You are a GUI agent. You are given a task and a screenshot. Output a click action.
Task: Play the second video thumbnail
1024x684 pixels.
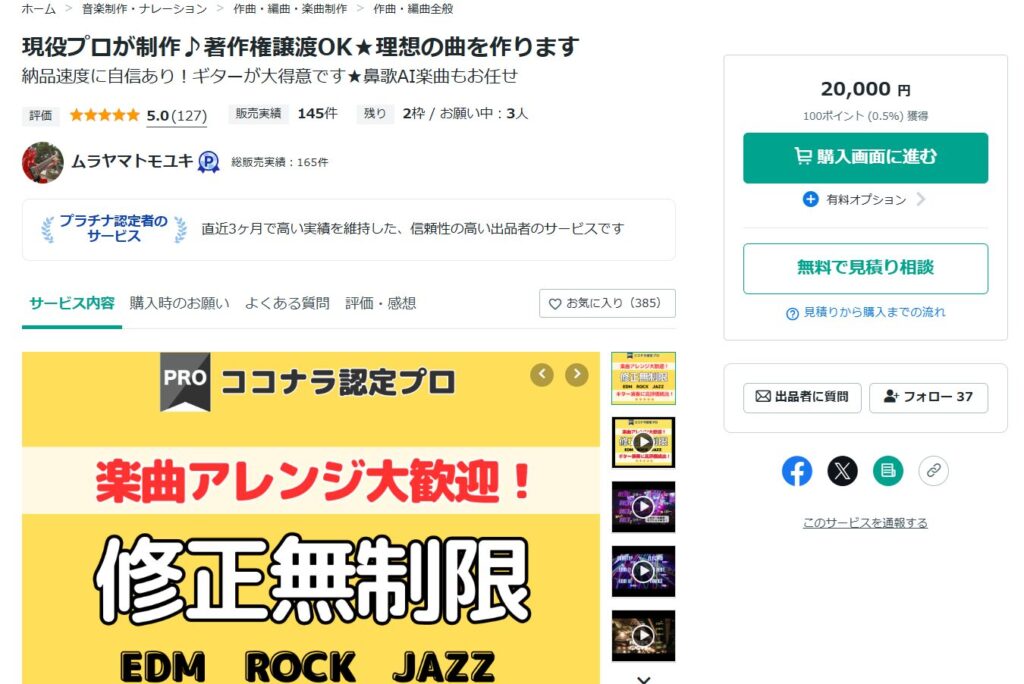(643, 506)
